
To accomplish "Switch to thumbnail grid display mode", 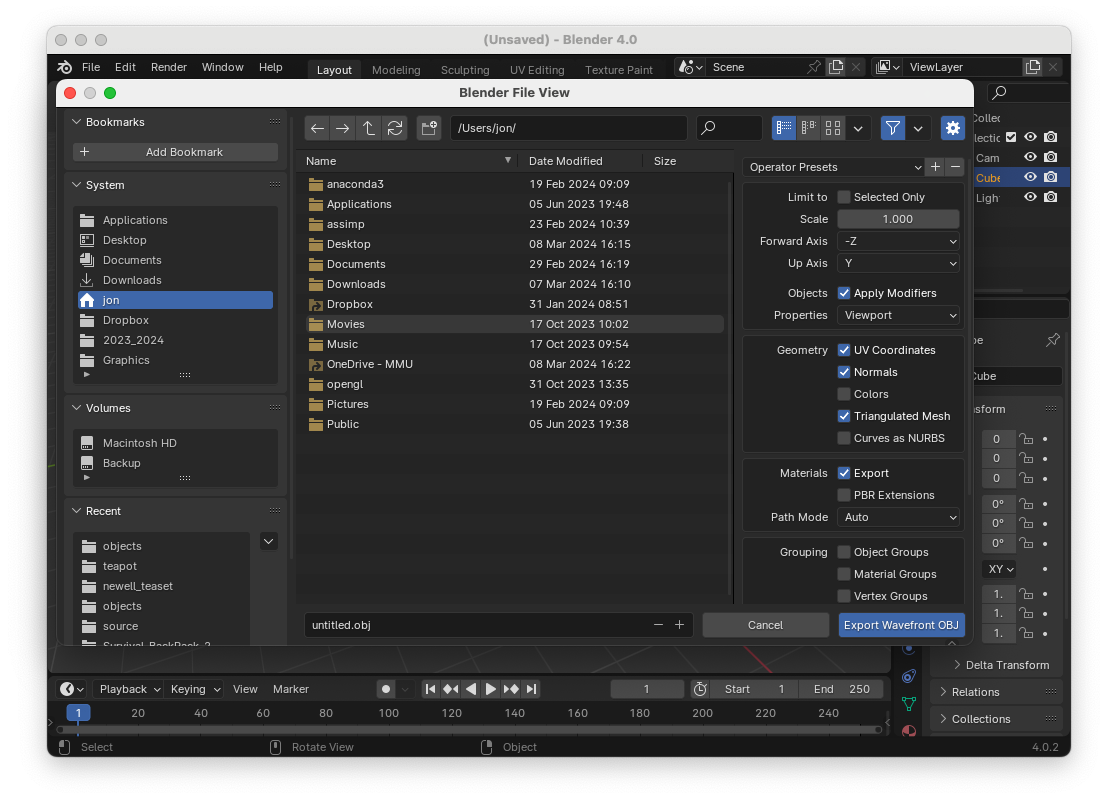I will point(833,128).
